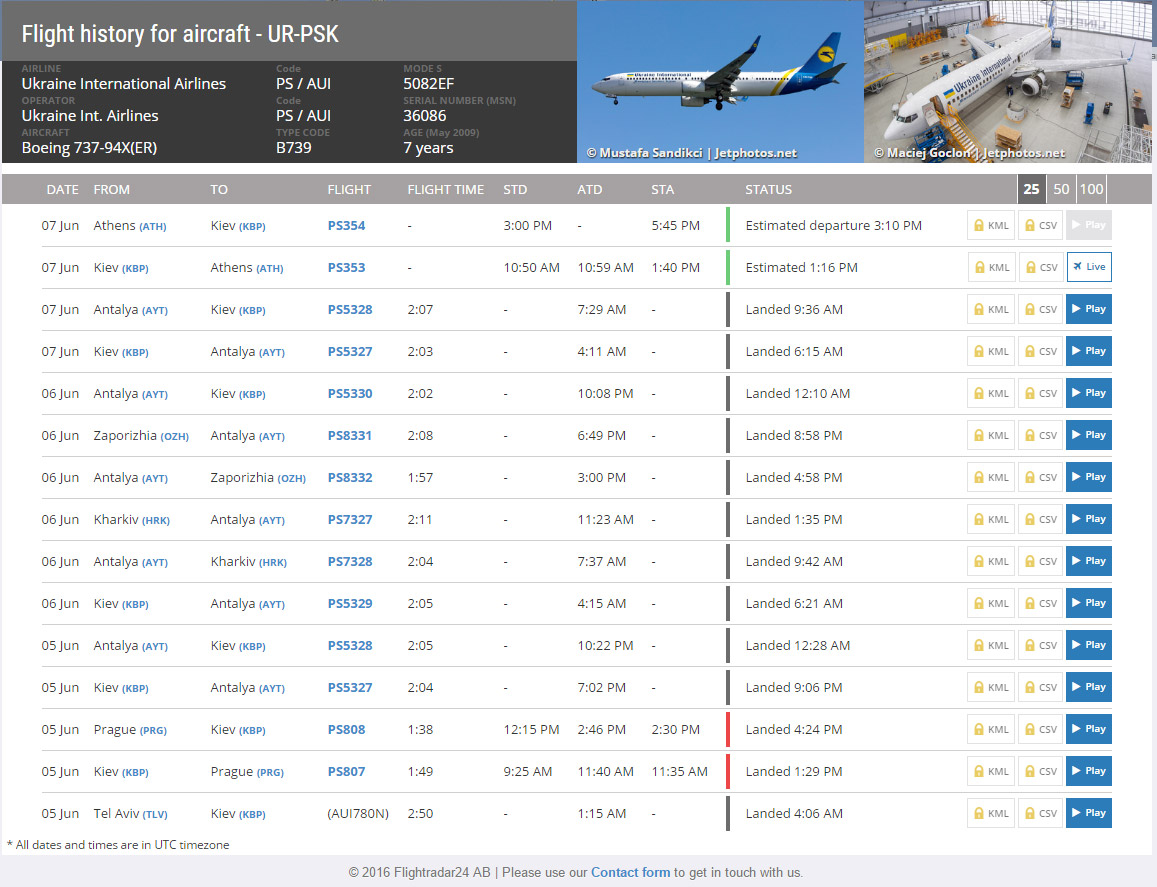1157x887 pixels.
Task: Play the PS5328 flight landed 9:36 AM
Action: (1088, 309)
